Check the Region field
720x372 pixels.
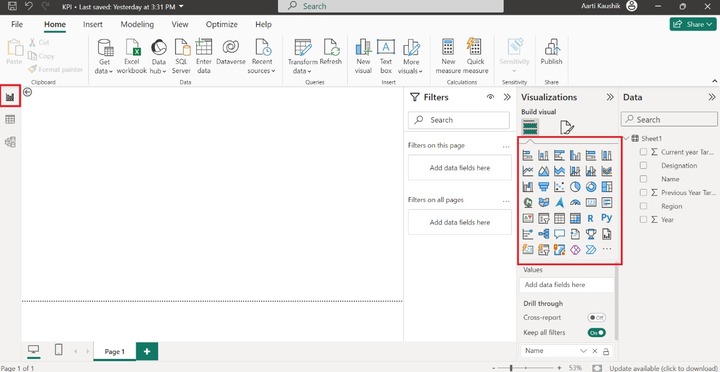pos(643,206)
